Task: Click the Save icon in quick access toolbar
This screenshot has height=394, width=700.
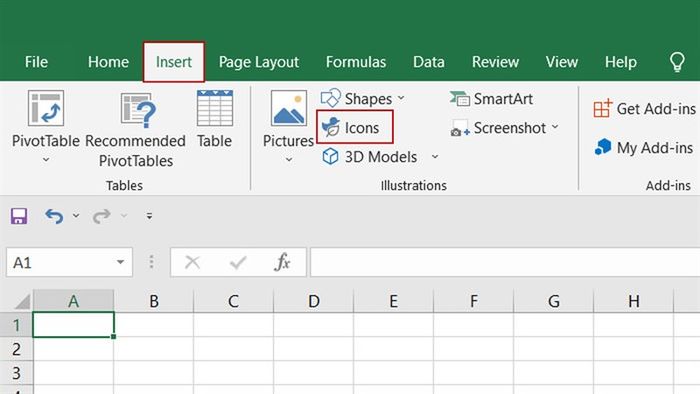Action: (19, 216)
